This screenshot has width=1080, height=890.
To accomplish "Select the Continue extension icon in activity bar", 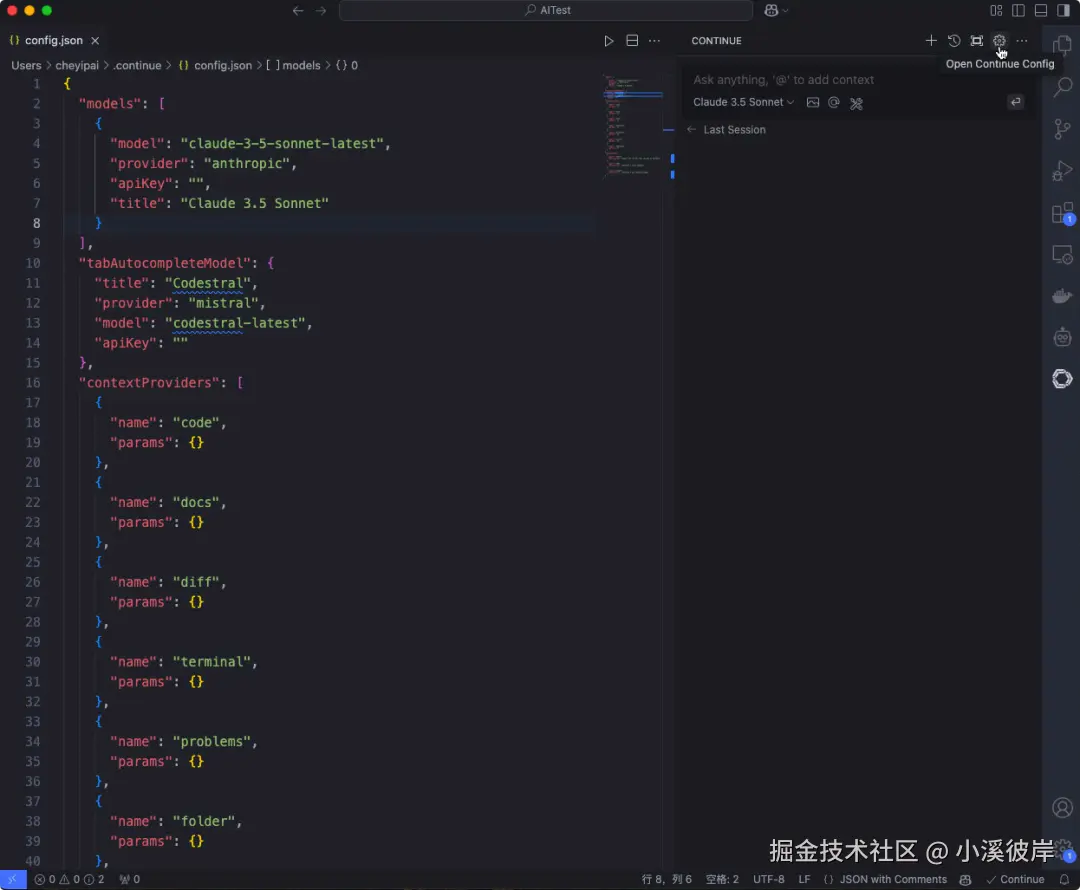I will click(1062, 378).
